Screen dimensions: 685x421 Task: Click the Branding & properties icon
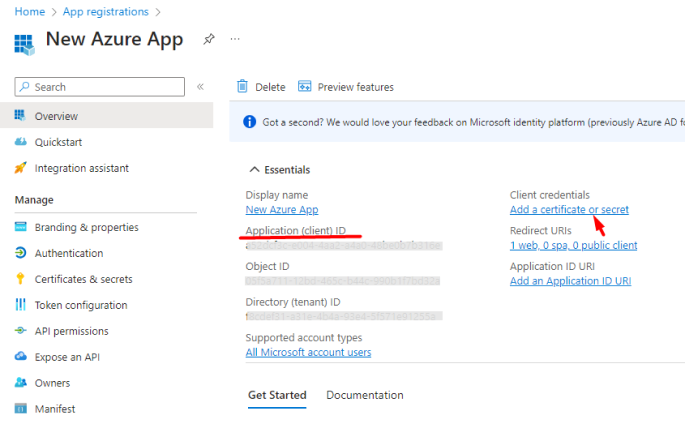point(21,227)
